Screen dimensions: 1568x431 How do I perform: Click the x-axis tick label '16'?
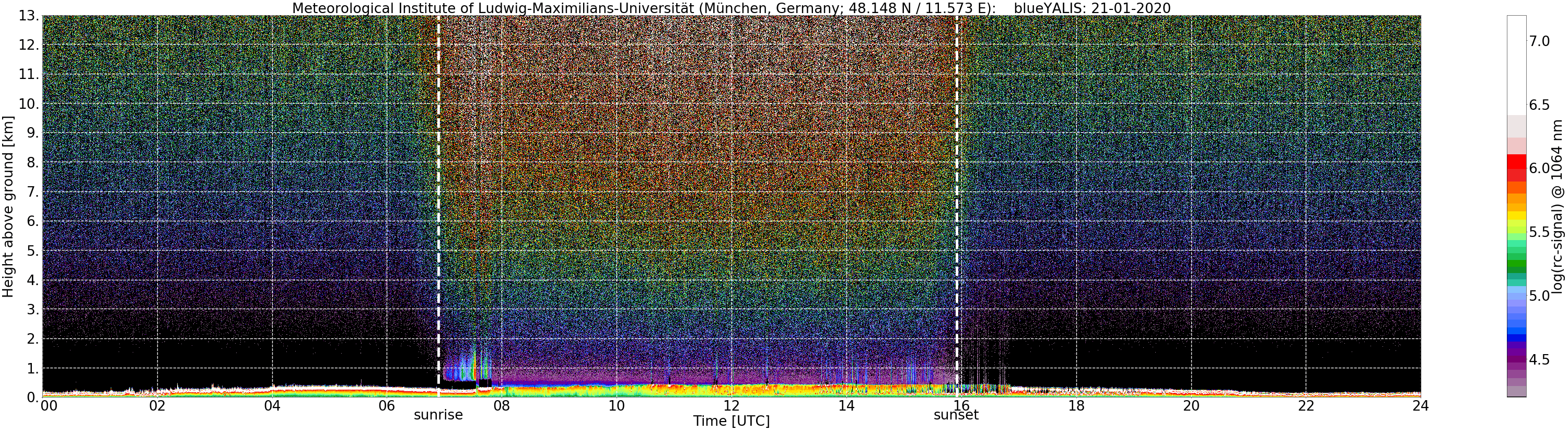961,406
